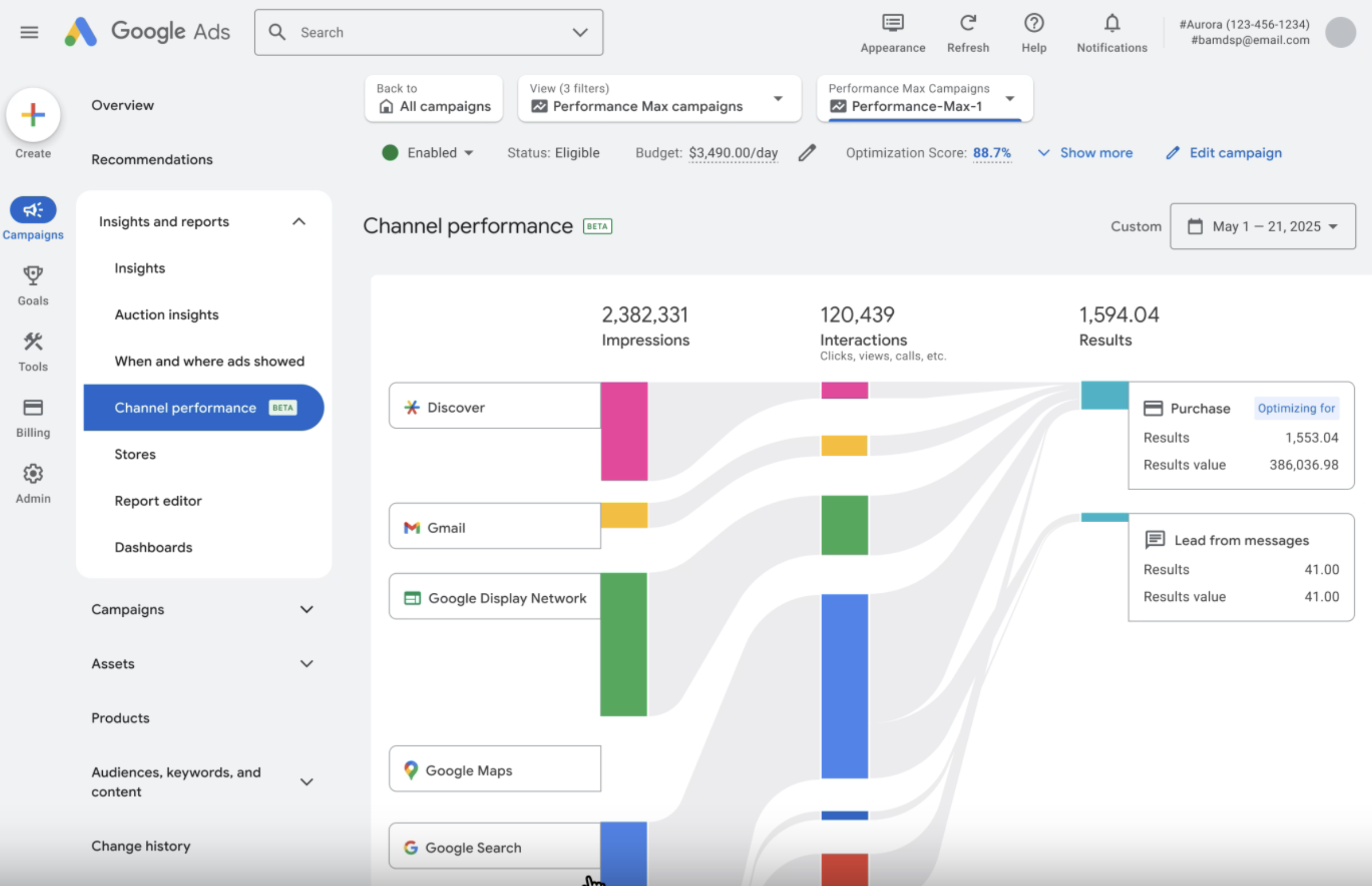Open the May 1 – 21, 2025 date range dropdown
This screenshot has height=886, width=1372.
pyautogui.click(x=1263, y=226)
